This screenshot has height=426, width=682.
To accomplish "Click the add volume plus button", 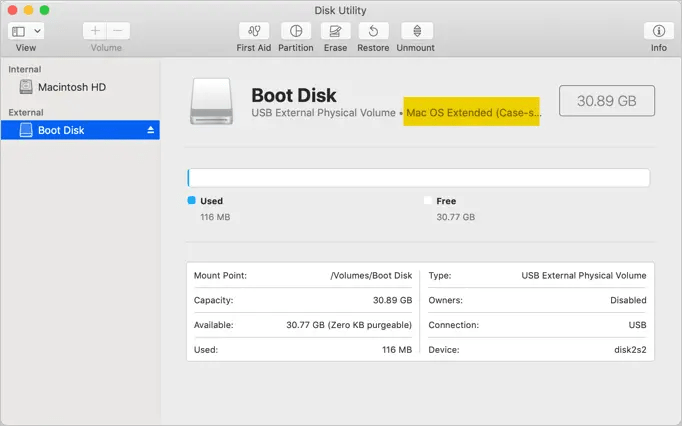I will click(95, 31).
